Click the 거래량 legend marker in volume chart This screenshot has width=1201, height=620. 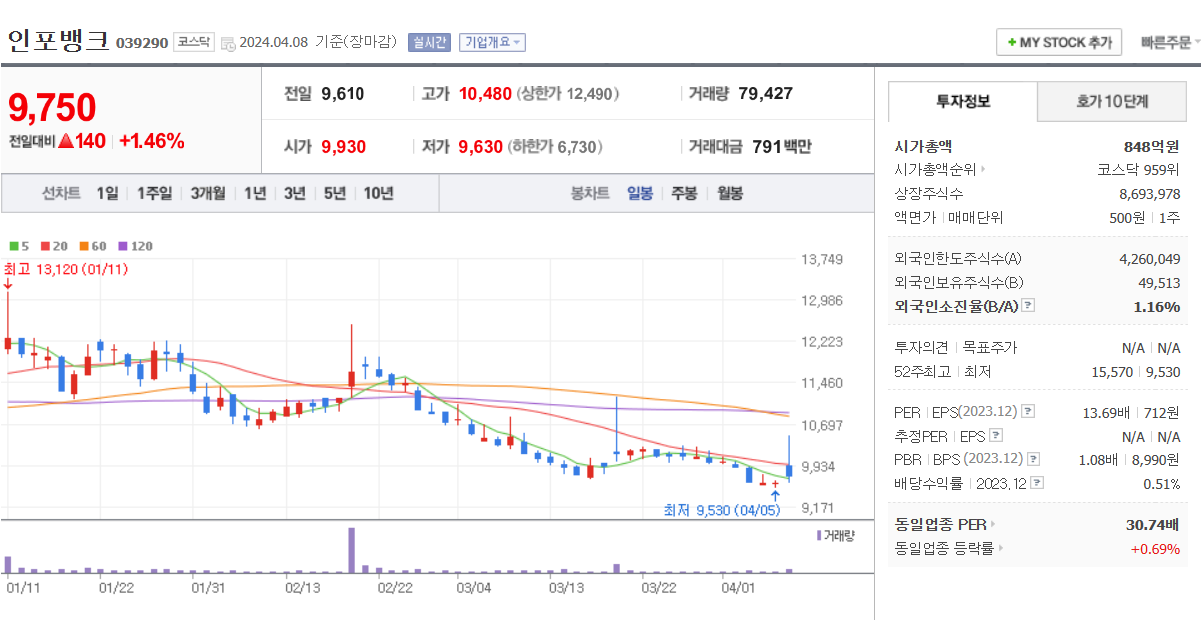tap(819, 535)
